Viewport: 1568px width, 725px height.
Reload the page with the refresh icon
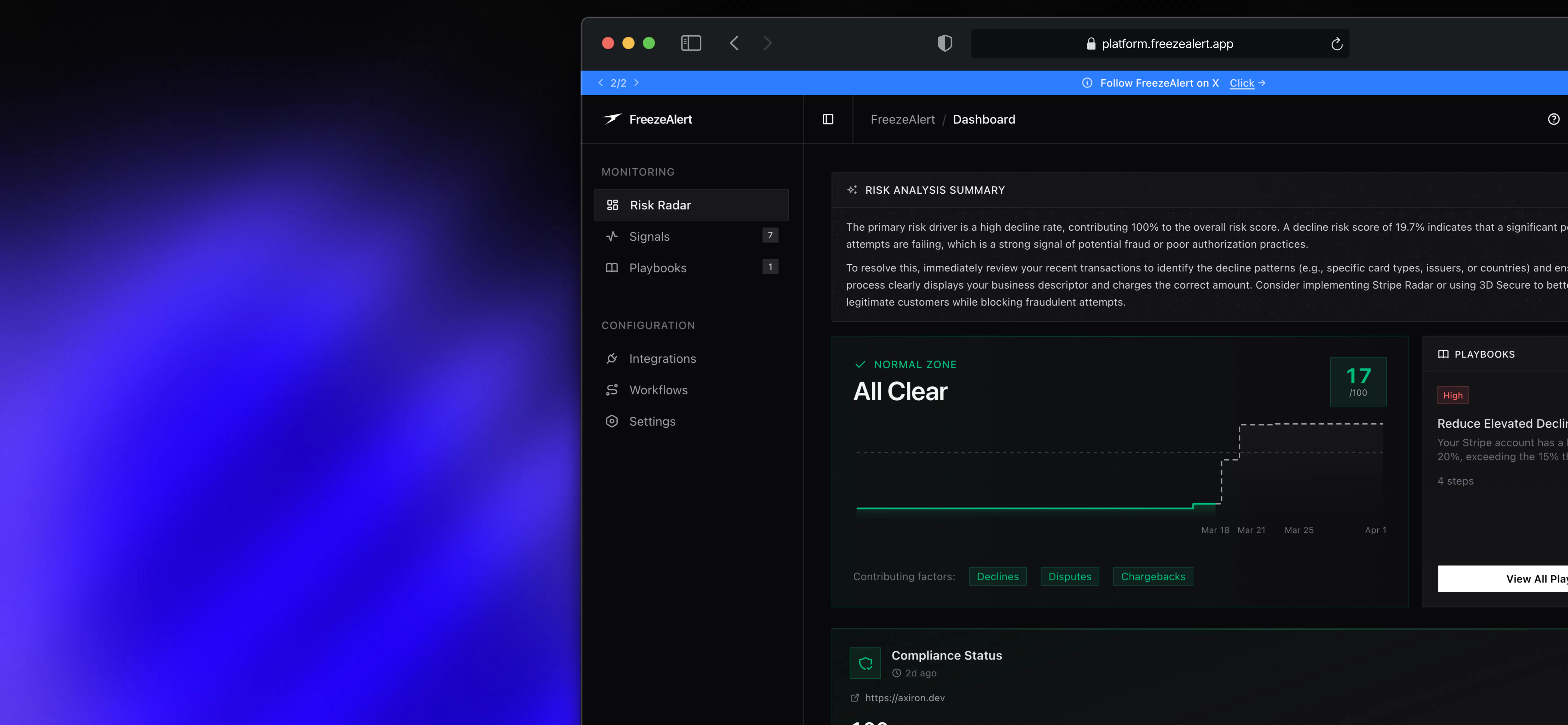point(1337,44)
